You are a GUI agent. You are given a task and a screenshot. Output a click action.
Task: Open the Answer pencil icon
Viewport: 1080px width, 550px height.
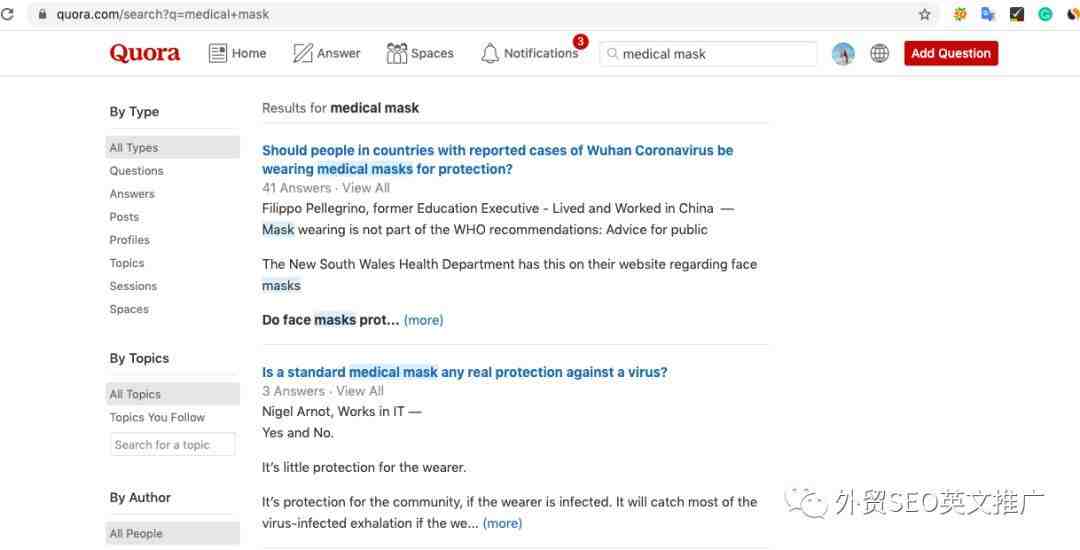click(302, 54)
